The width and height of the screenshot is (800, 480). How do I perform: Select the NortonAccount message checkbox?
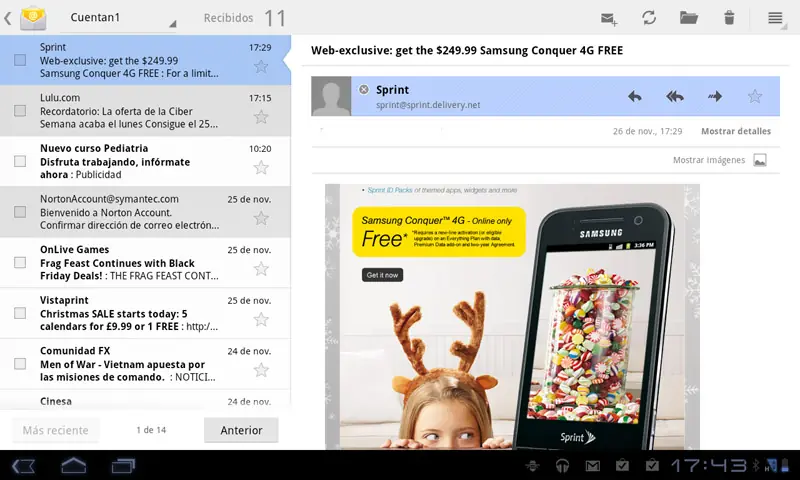(x=20, y=212)
